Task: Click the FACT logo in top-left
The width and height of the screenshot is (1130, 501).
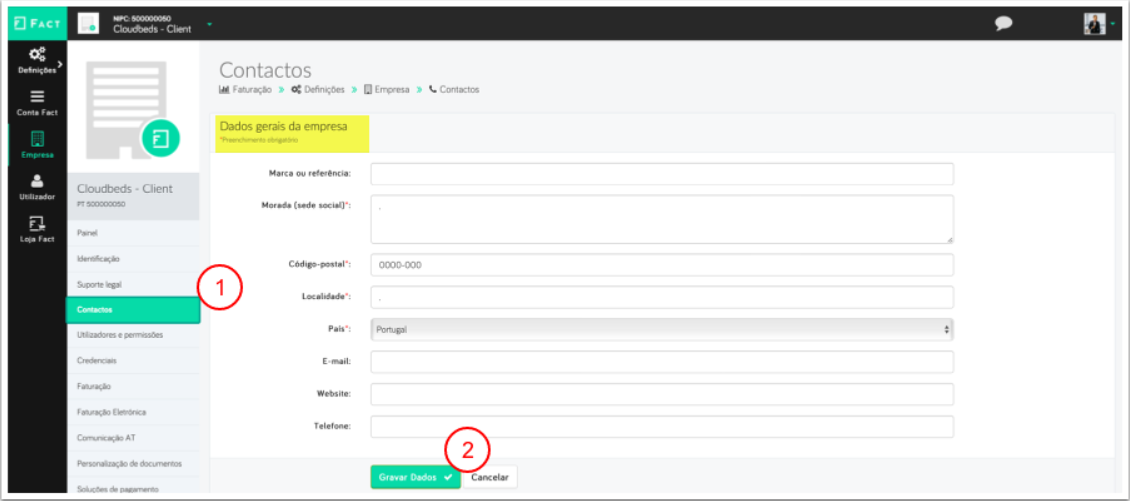Action: 36,23
